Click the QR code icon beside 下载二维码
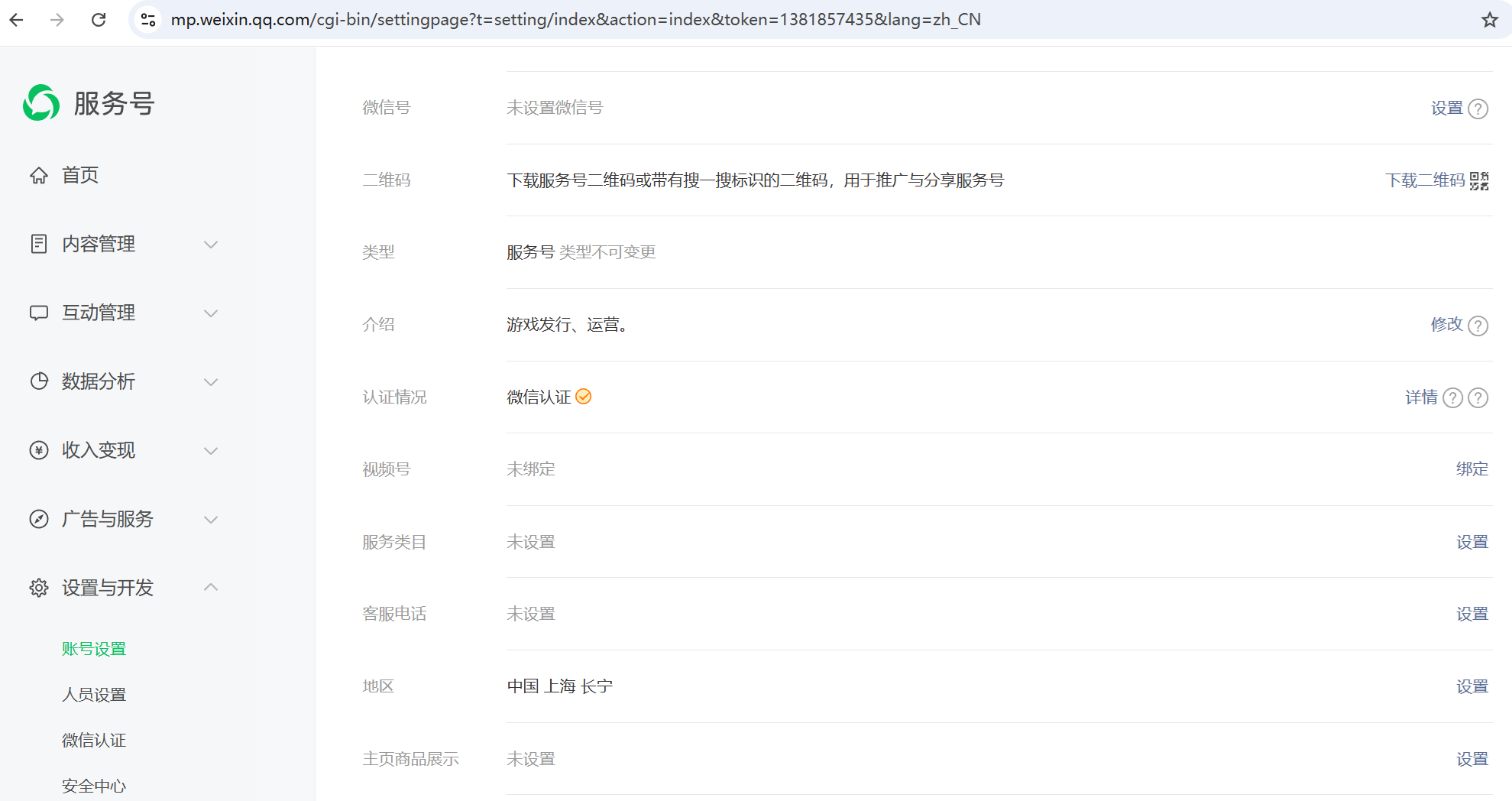1512x801 pixels. tap(1479, 180)
